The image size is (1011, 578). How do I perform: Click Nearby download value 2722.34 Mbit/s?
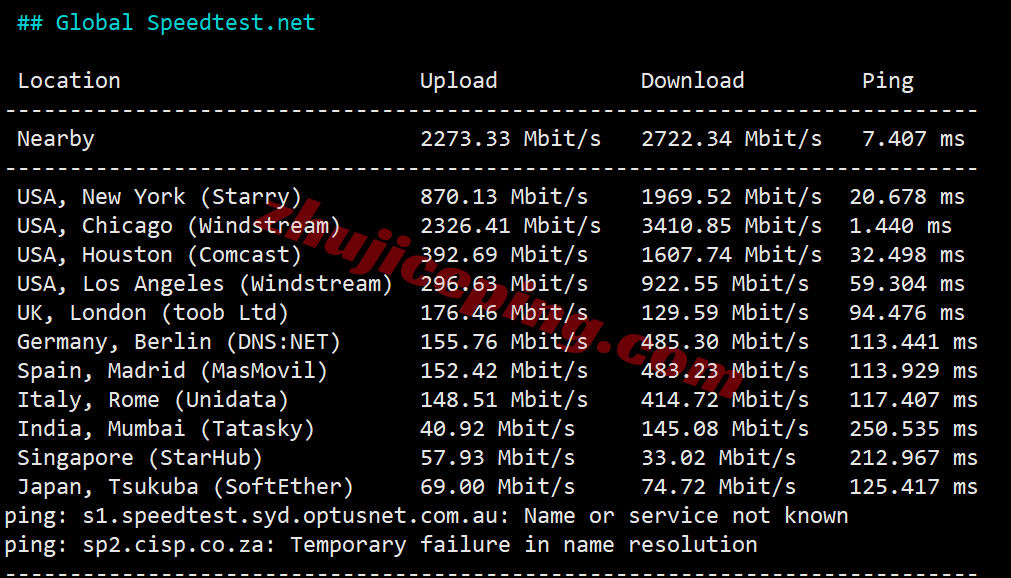click(x=732, y=139)
